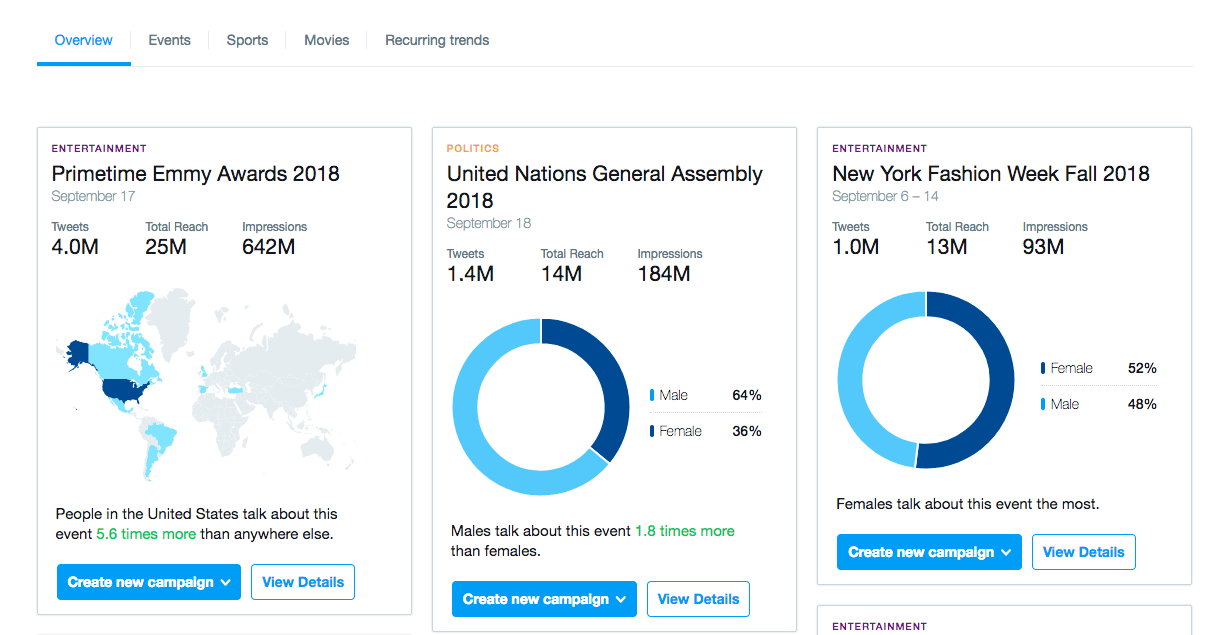View Details of United Nations General Assembly
Image resolution: width=1214 pixels, height=635 pixels.
click(698, 599)
